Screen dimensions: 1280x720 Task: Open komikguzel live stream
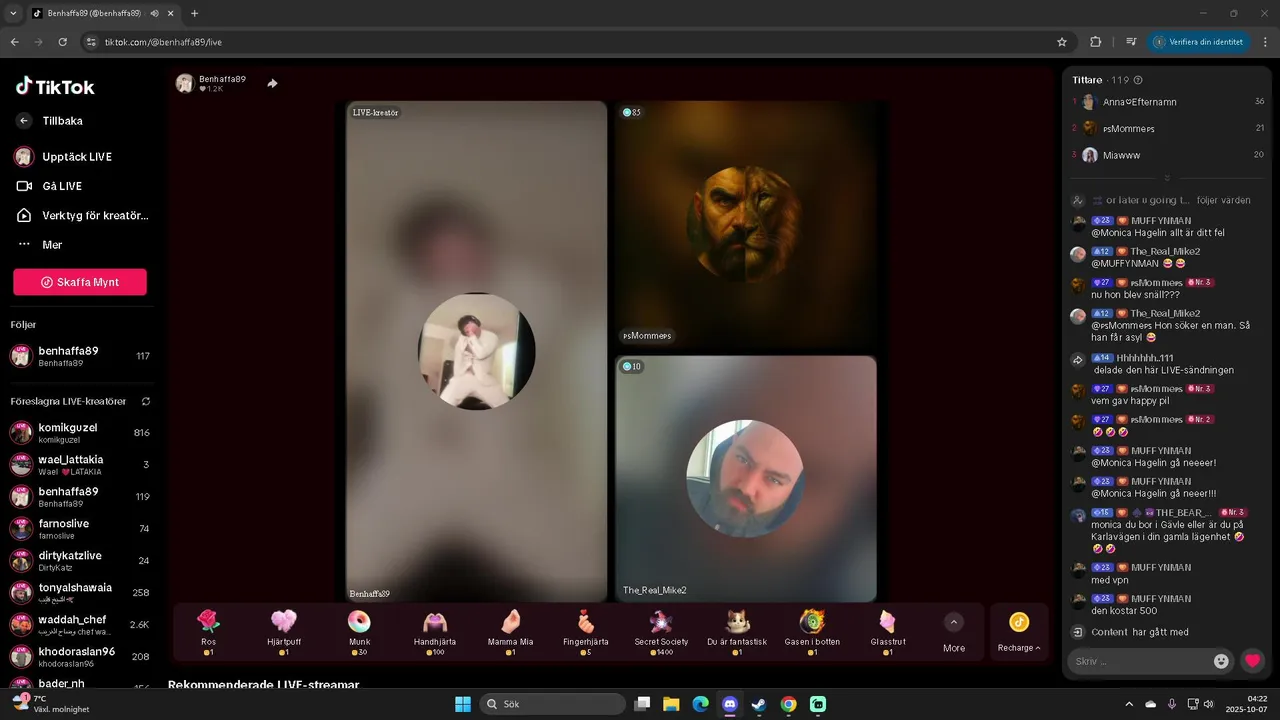click(80, 432)
